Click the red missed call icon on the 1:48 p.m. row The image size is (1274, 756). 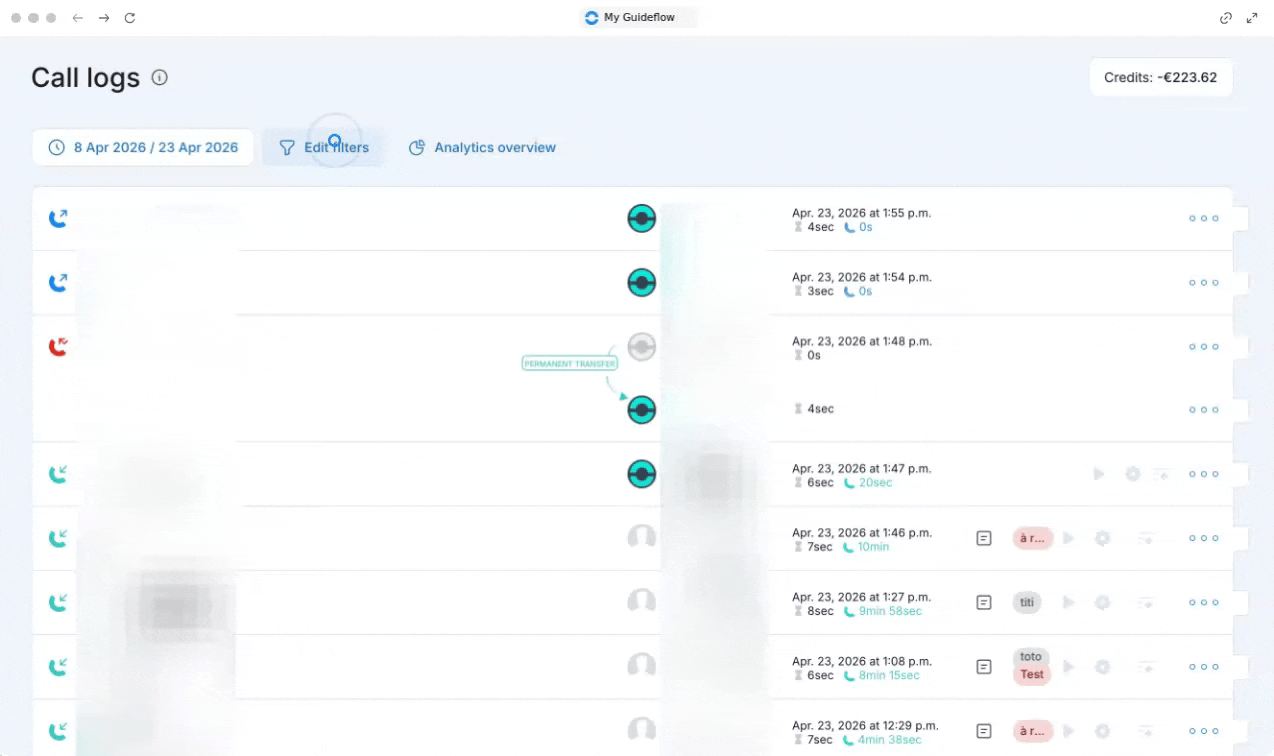58,347
